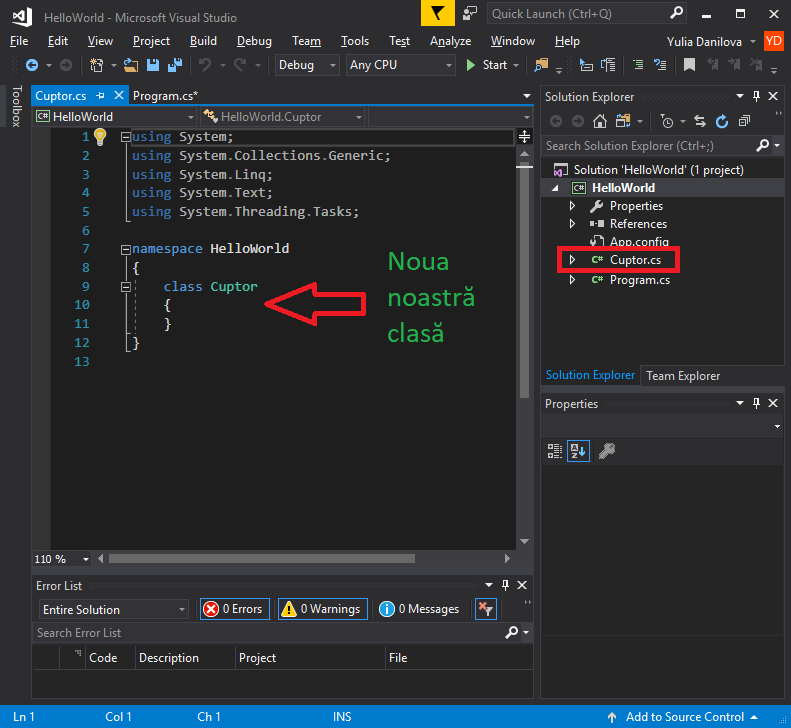Click the lightbulb quick actions icon

[100, 137]
